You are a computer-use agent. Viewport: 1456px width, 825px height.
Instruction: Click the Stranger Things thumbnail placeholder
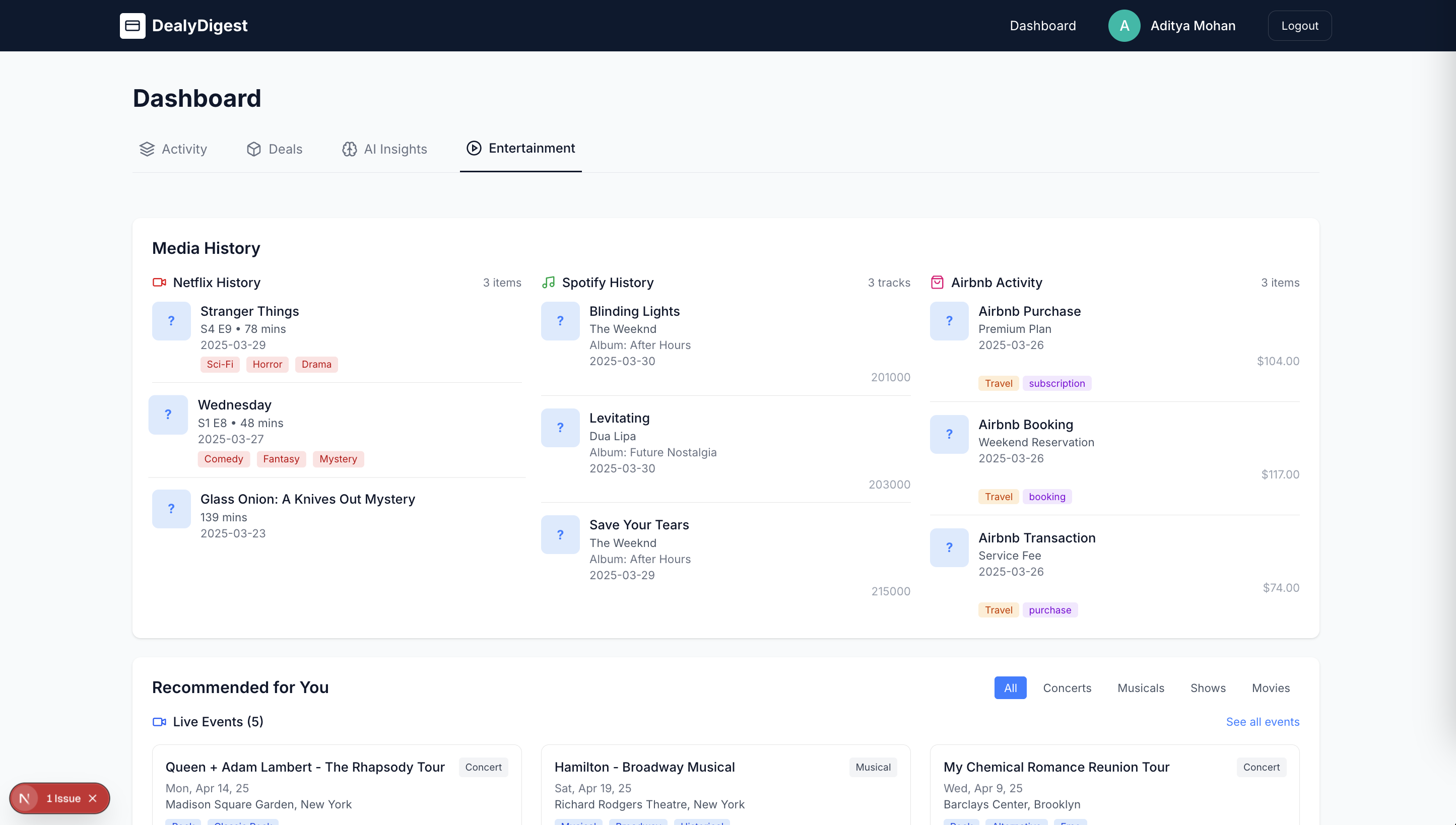click(171, 321)
